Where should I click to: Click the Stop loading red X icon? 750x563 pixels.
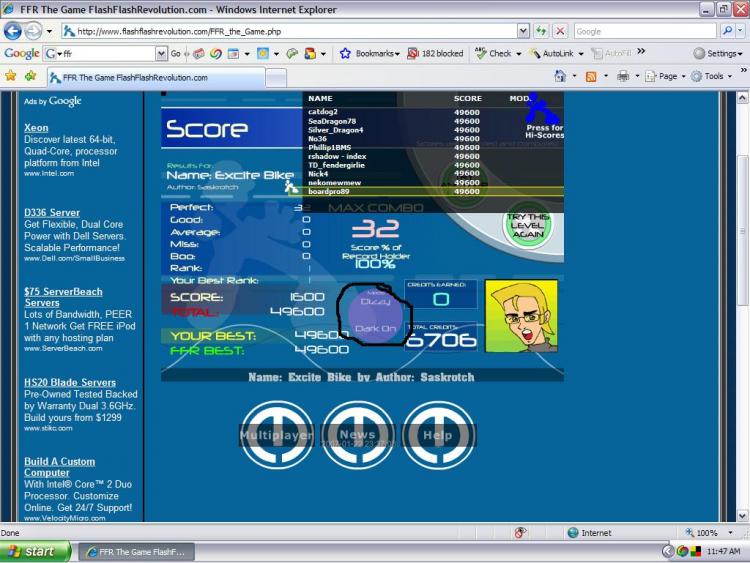[x=560, y=32]
